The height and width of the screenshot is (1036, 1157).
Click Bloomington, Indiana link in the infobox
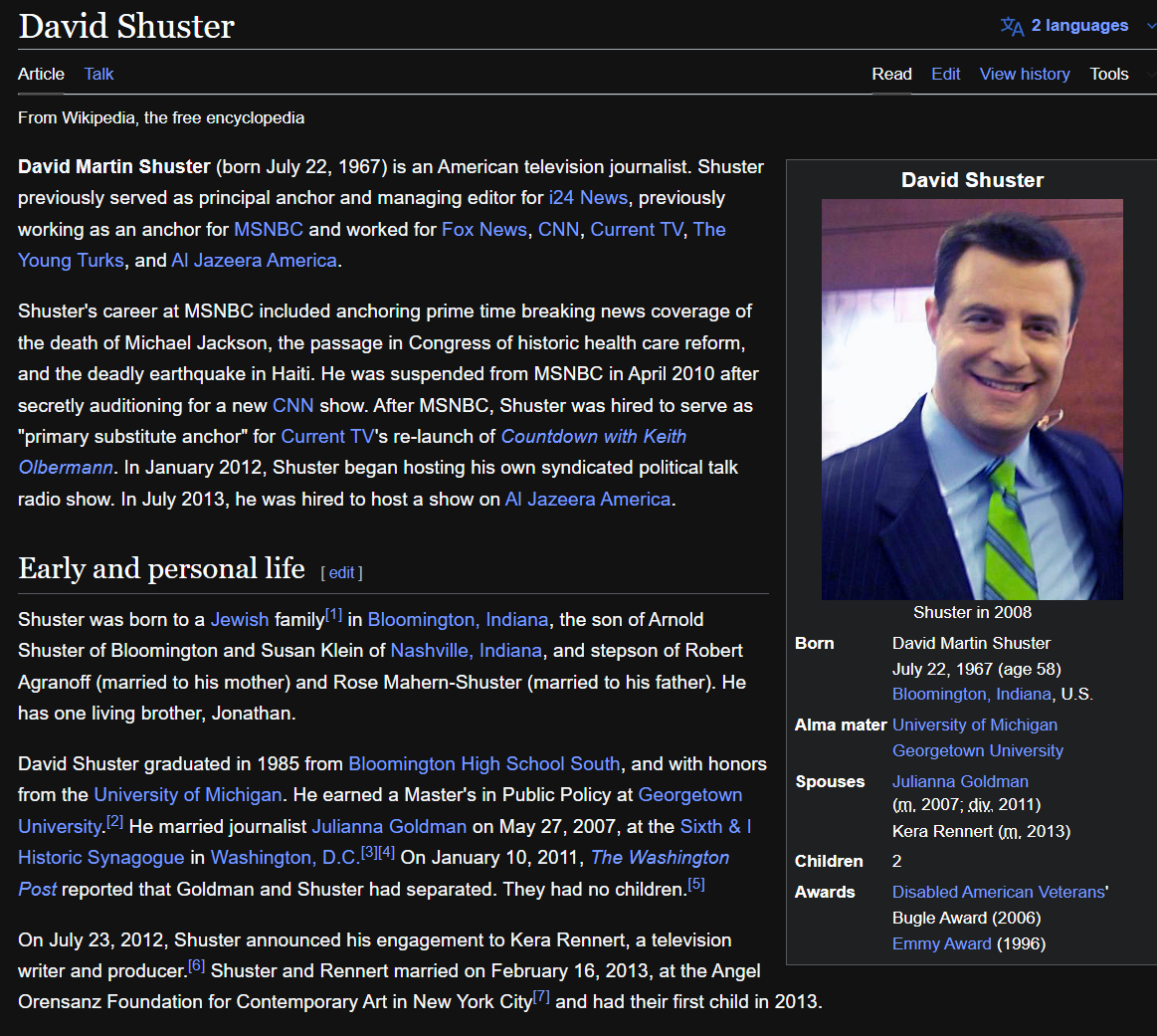(971, 695)
